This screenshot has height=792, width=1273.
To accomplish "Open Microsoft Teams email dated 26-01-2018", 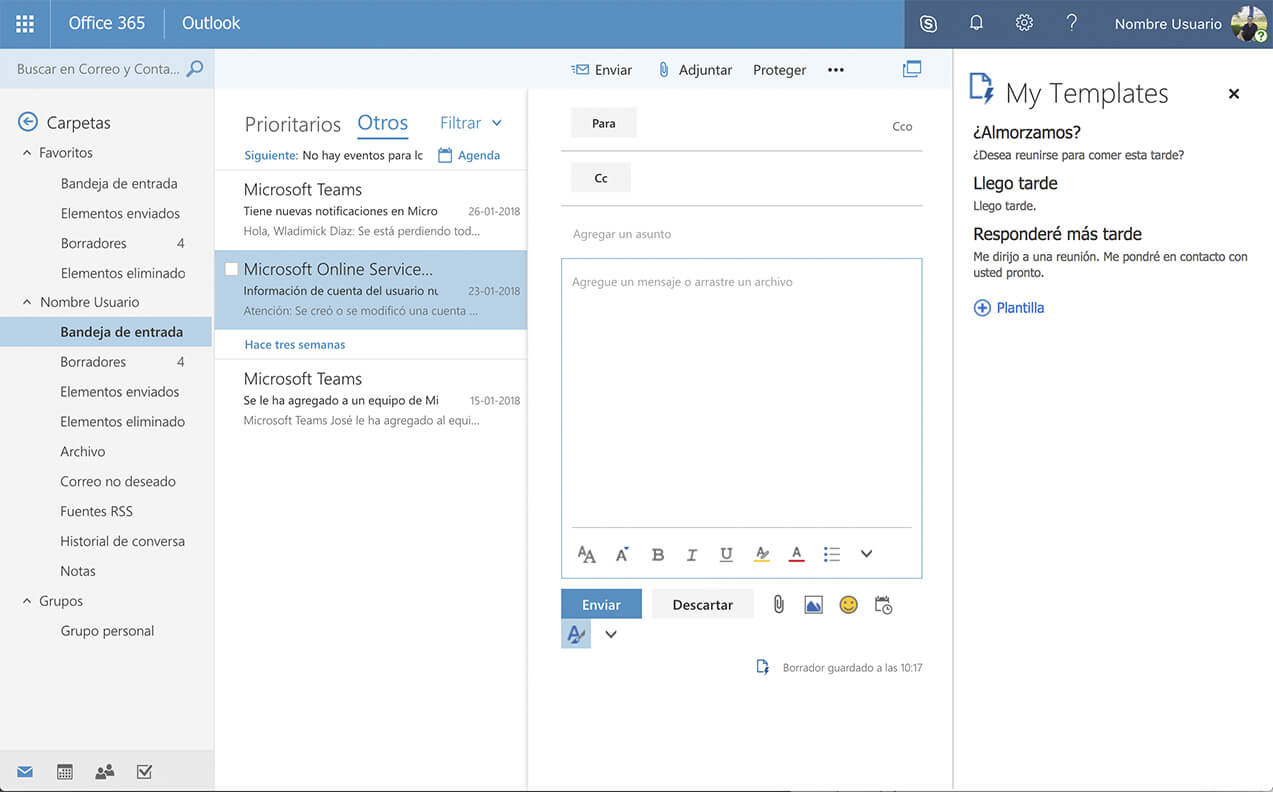I will [x=371, y=210].
